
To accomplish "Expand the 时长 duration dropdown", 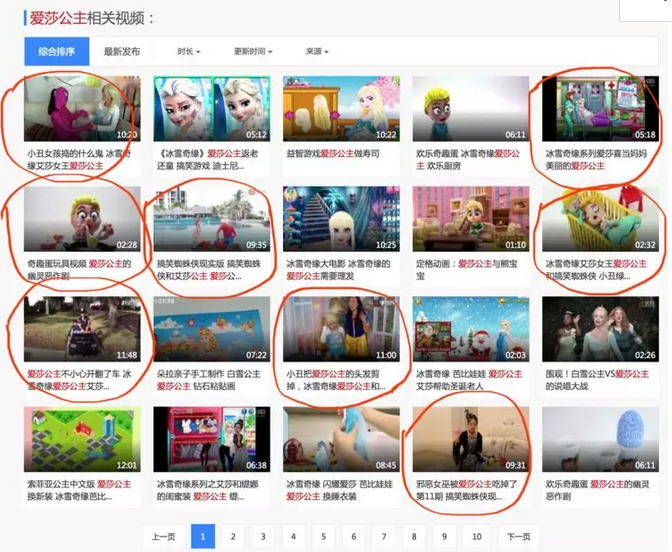I will 189,51.
